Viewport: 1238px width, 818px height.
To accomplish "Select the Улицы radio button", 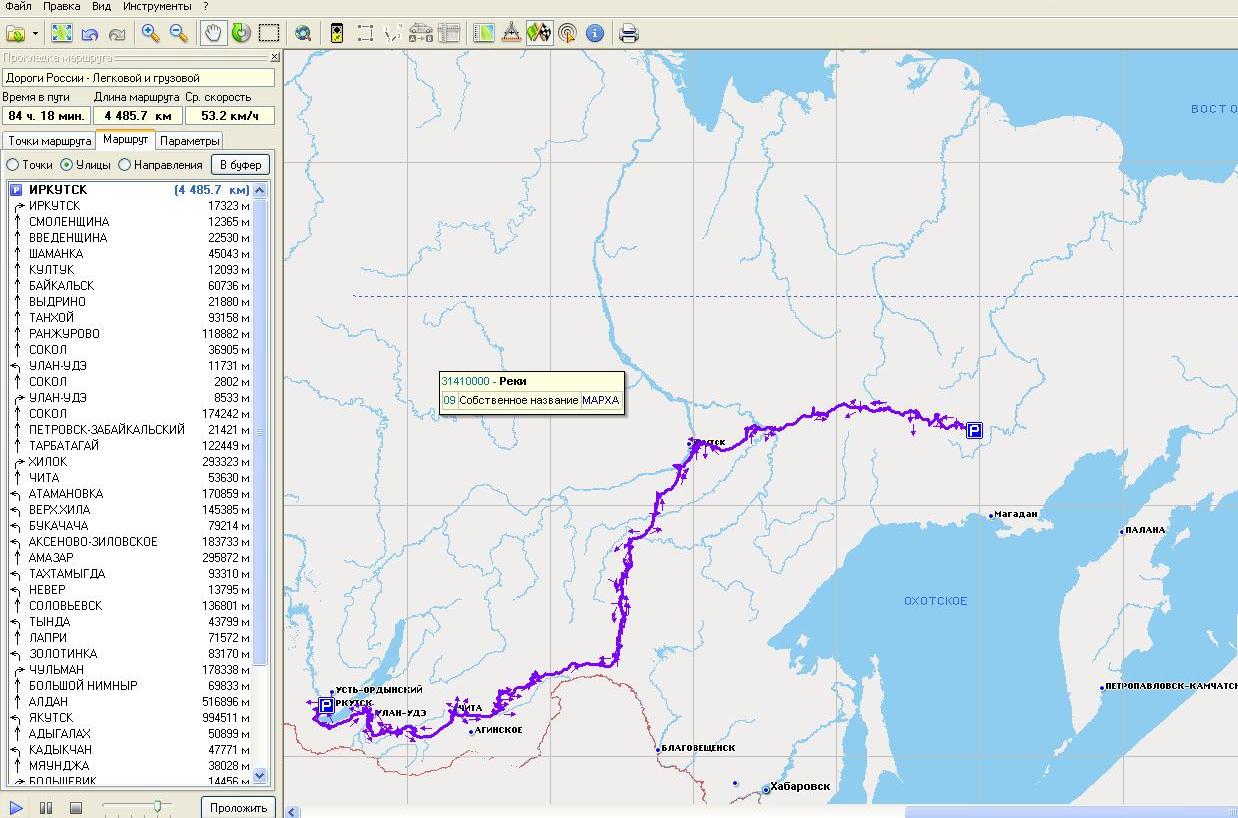I will (67, 165).
